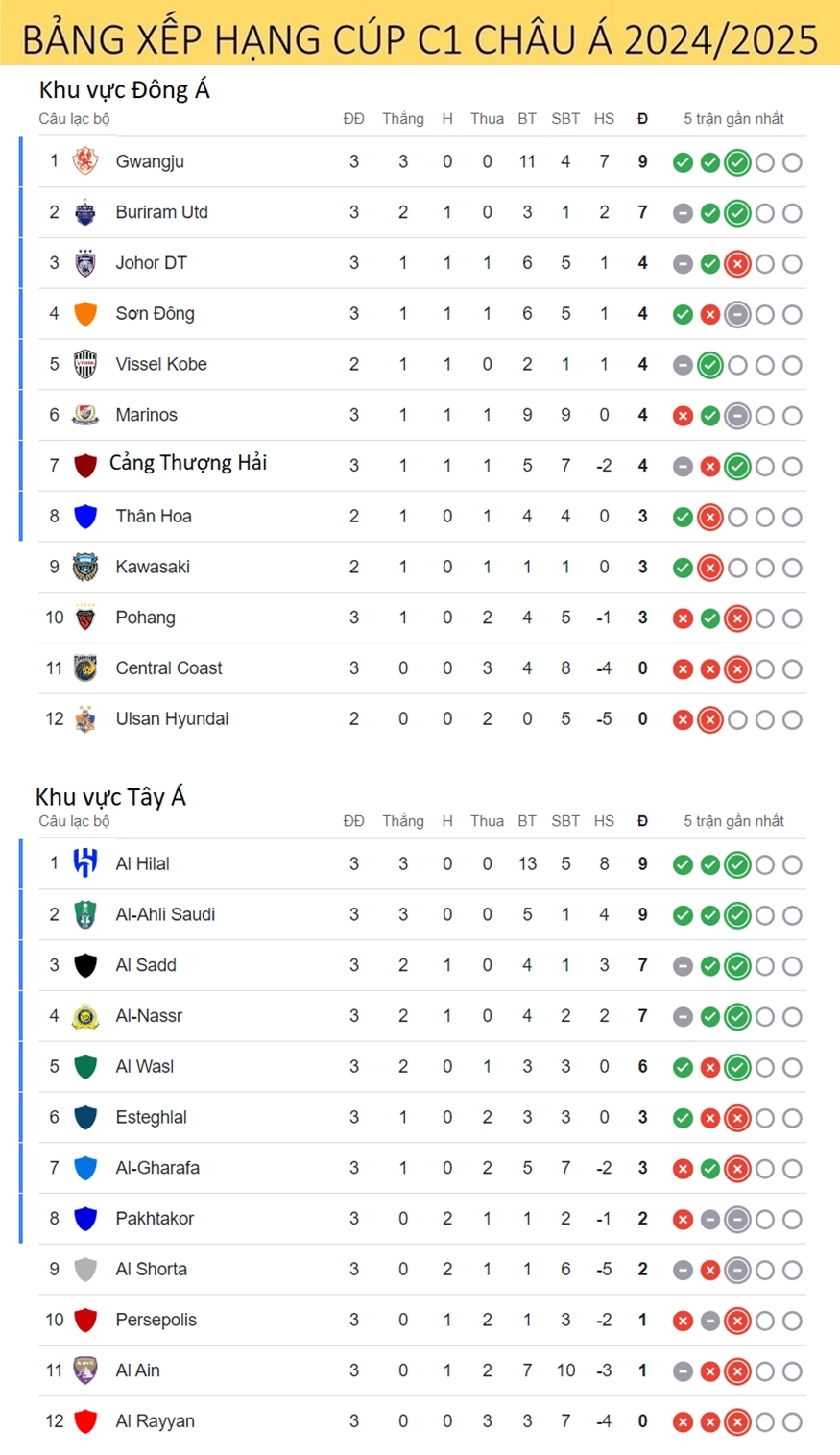The image size is (840, 1455).
Task: Select the Al Ain purple badge
Action: pyautogui.click(x=85, y=1370)
